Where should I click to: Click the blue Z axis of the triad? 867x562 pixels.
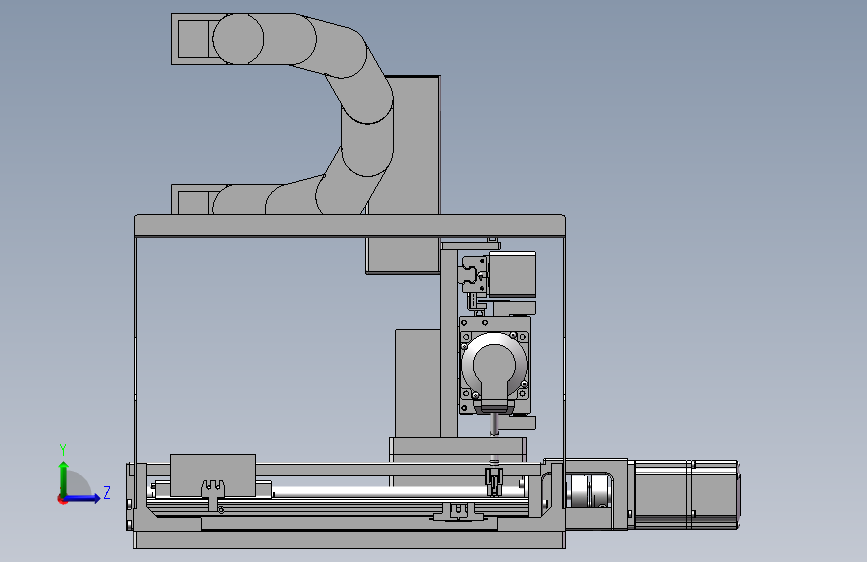point(83,498)
